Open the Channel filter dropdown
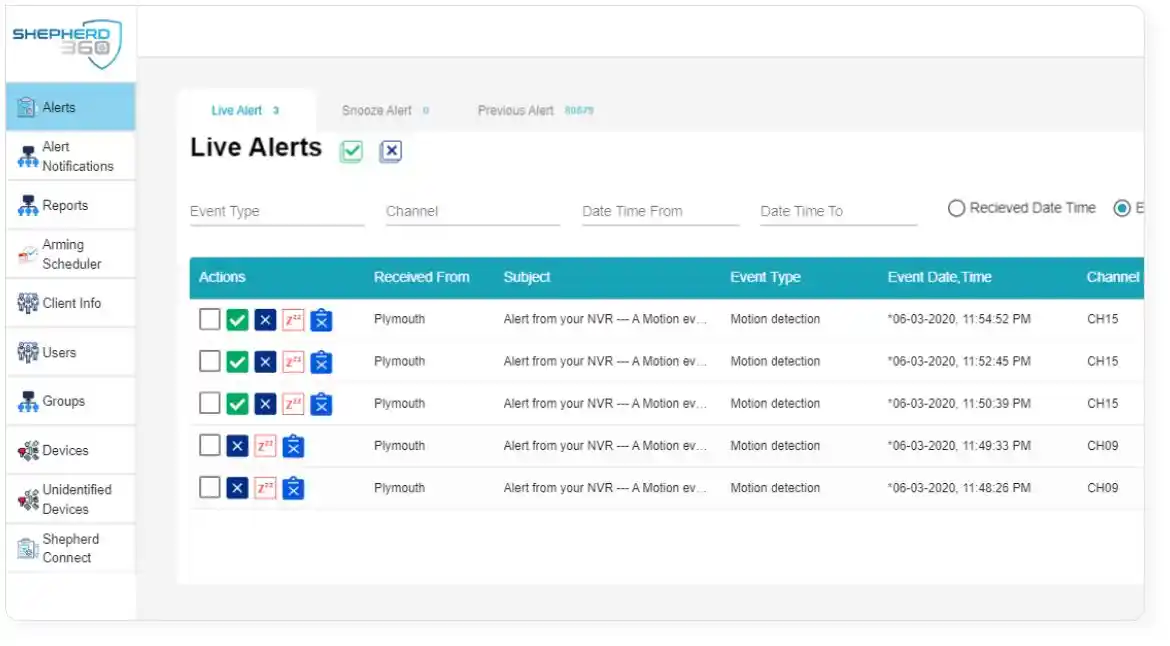This screenshot has width=1170, height=646. click(x=472, y=212)
